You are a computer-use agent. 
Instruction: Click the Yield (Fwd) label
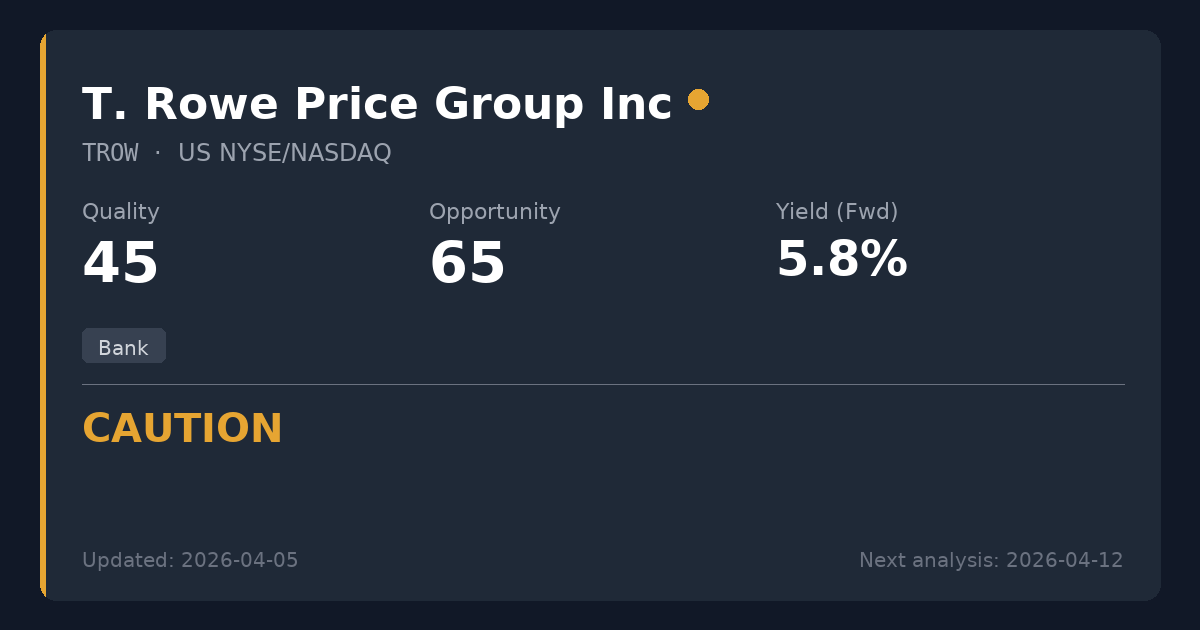click(x=836, y=212)
